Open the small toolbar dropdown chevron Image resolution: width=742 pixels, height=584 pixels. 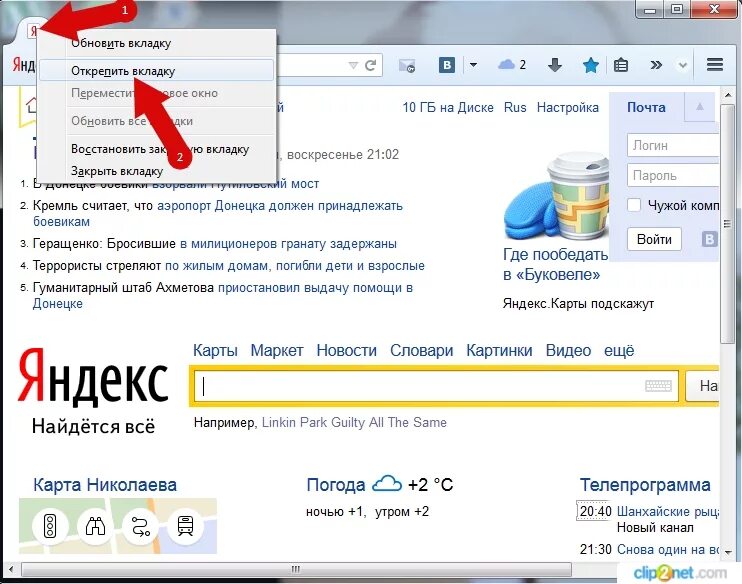point(682,65)
